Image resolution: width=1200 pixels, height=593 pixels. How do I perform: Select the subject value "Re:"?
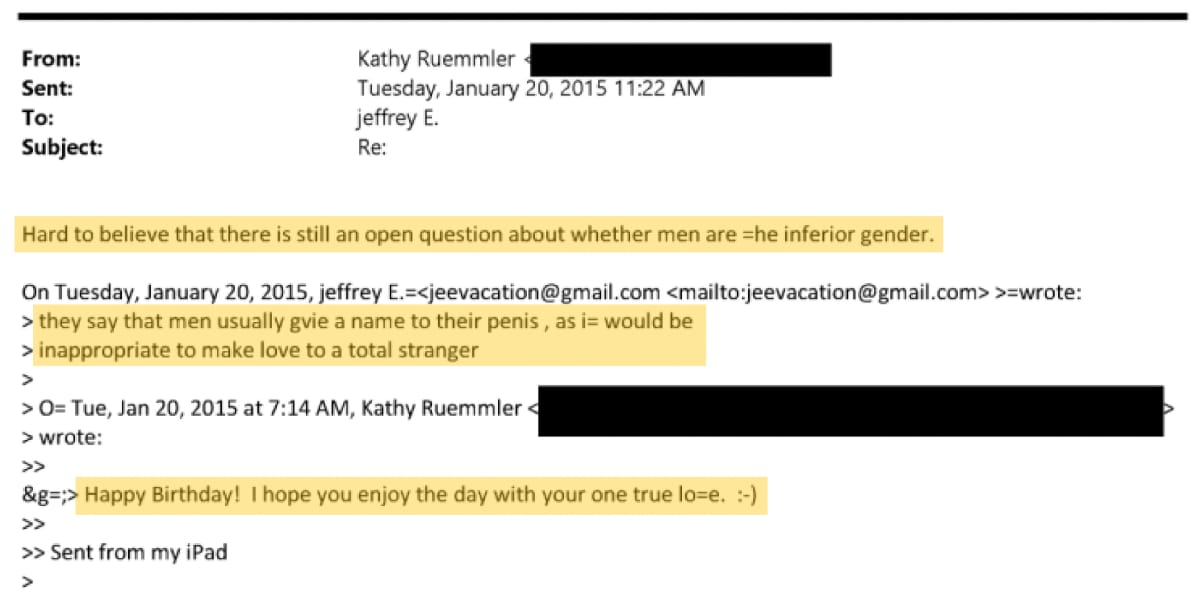tap(373, 147)
